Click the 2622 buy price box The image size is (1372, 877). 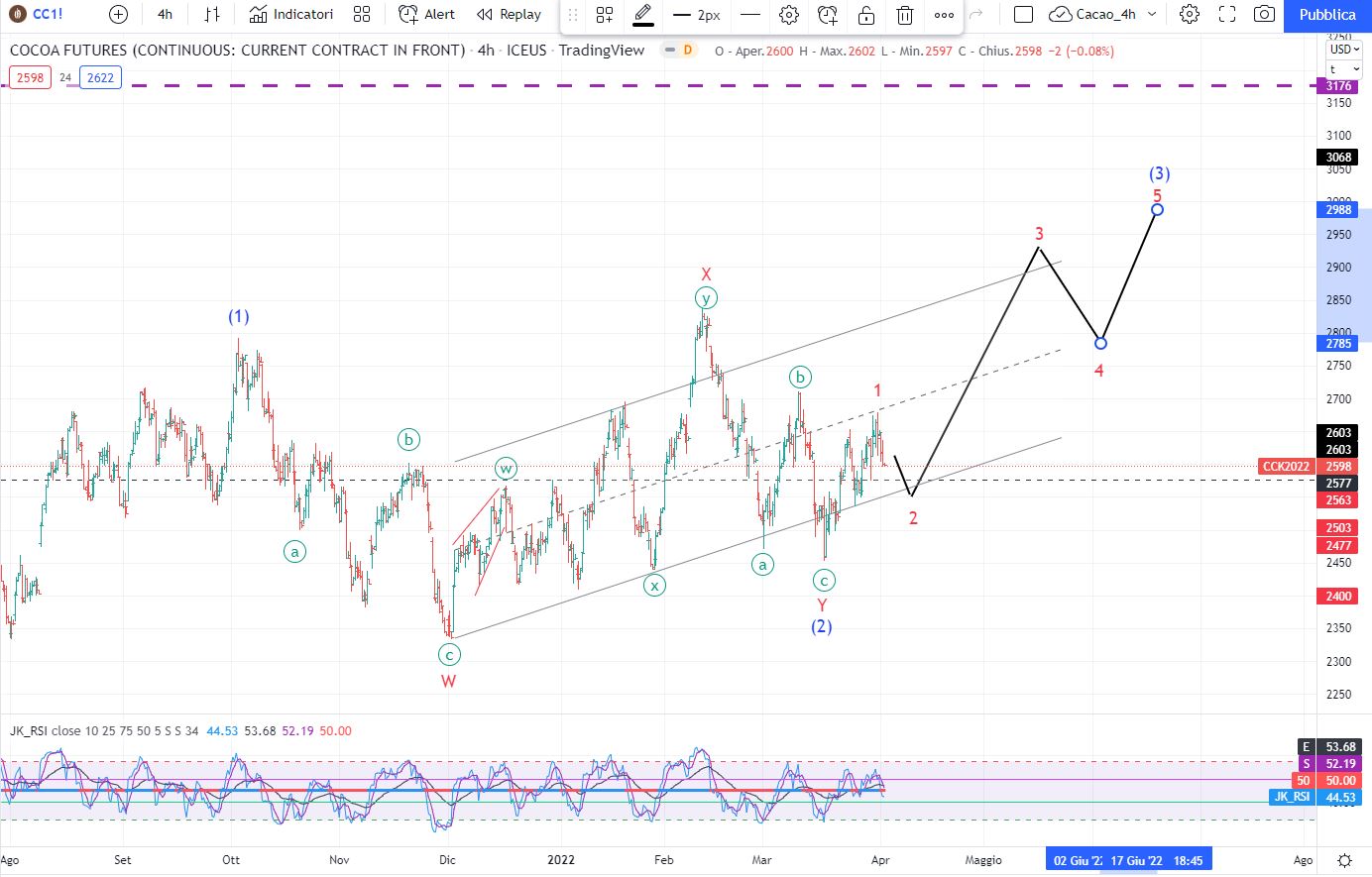[100, 77]
